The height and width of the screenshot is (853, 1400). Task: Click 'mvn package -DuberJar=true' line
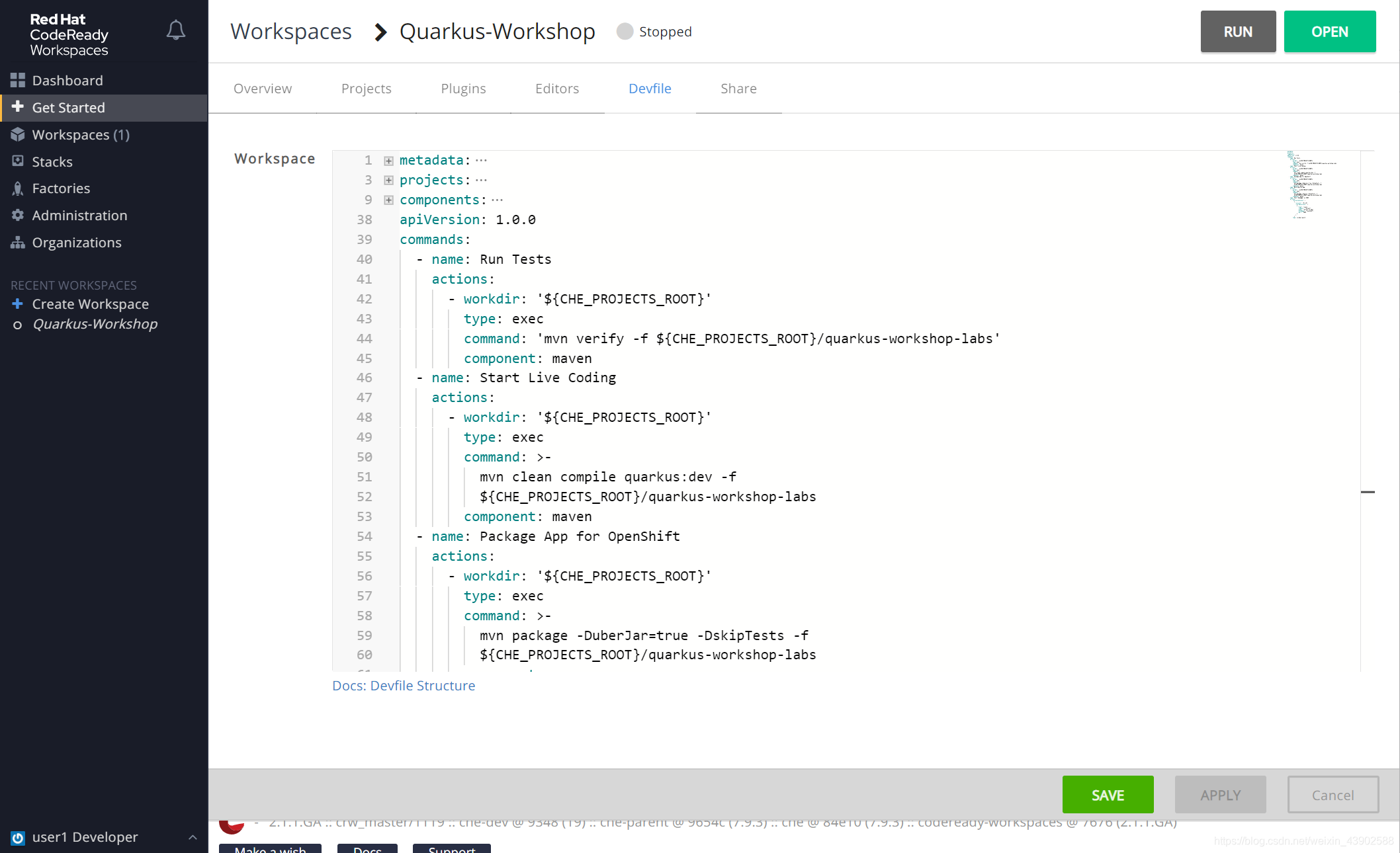644,635
